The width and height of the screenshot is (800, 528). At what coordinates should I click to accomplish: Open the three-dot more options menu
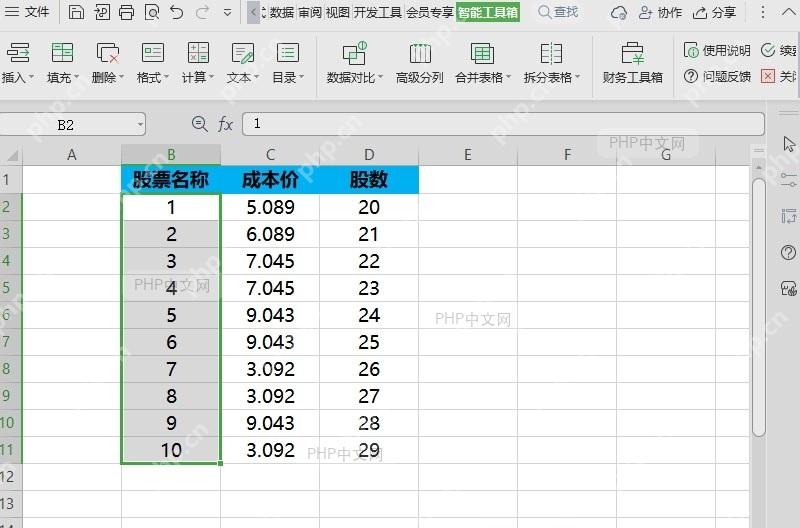[x=763, y=12]
